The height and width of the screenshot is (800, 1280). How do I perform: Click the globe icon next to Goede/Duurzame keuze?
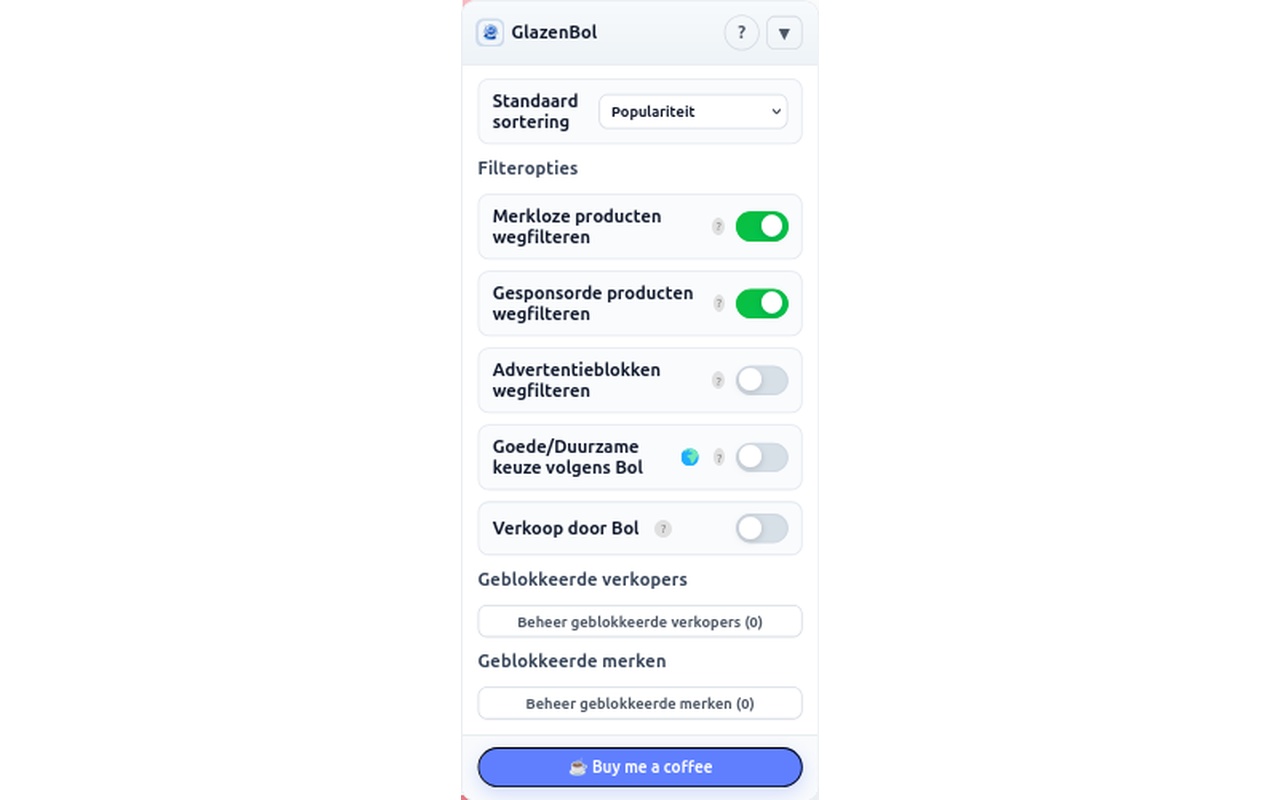691,457
